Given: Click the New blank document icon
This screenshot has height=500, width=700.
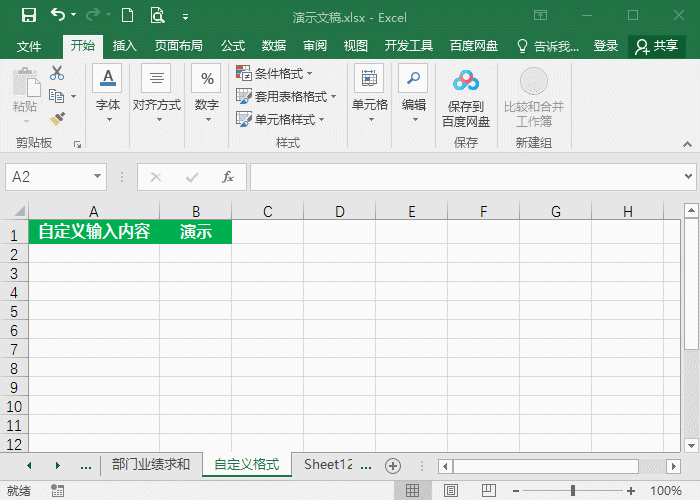Looking at the screenshot, I should coord(128,16).
